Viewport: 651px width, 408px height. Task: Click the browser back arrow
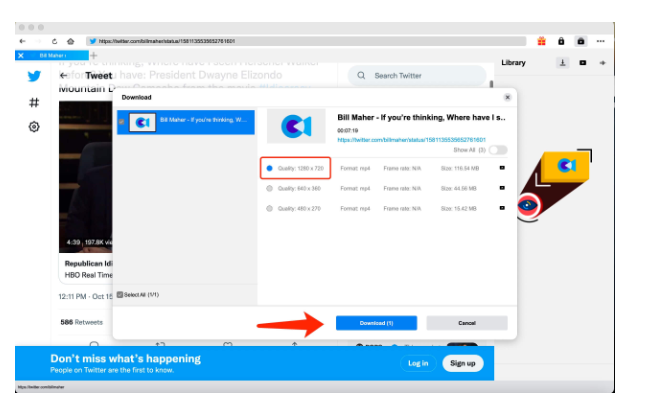22,41
